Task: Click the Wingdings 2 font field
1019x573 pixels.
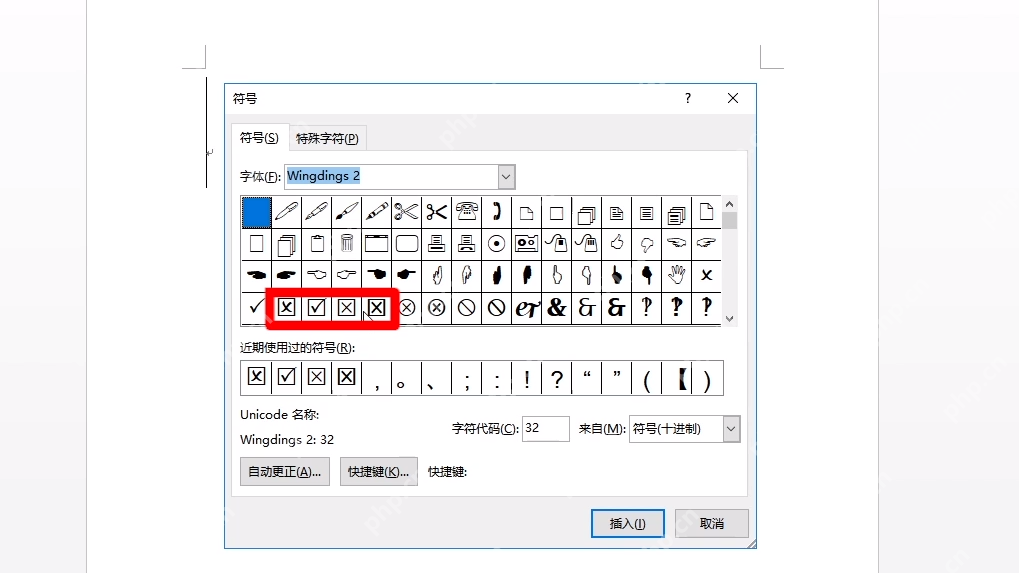Action: (x=392, y=177)
